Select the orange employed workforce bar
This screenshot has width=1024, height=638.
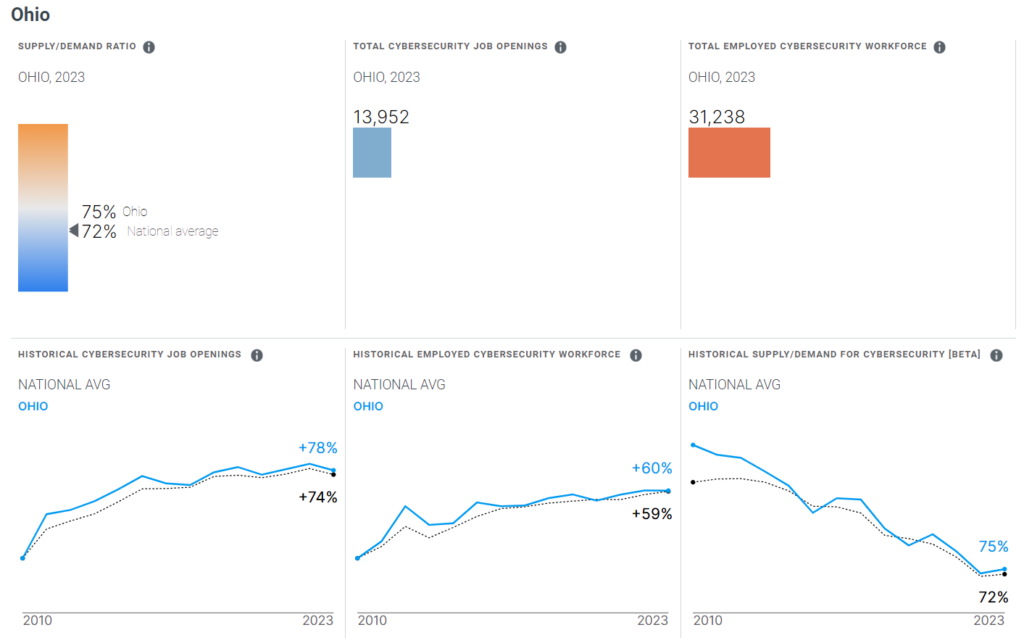click(x=729, y=152)
